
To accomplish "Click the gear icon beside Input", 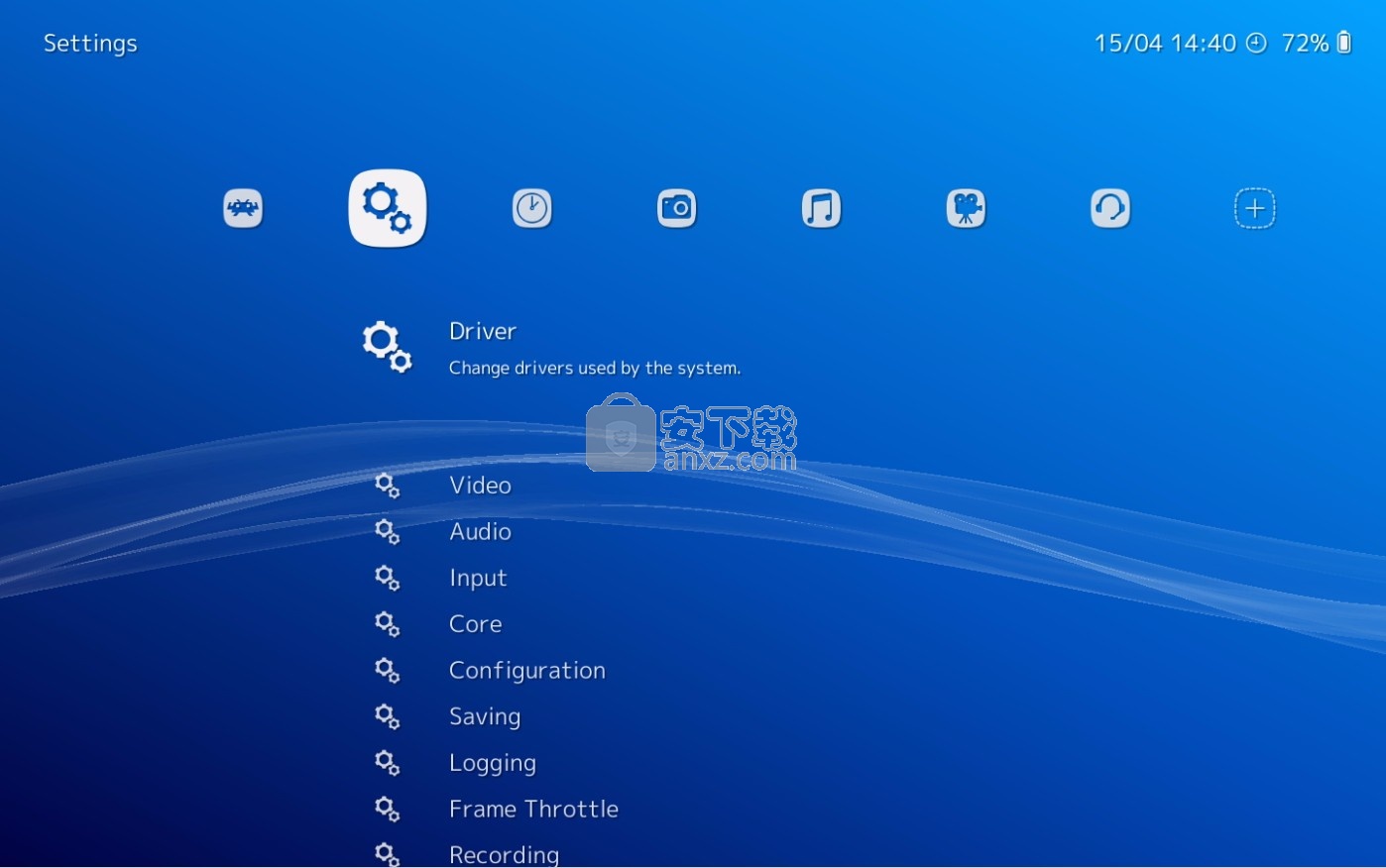I will coord(387,578).
